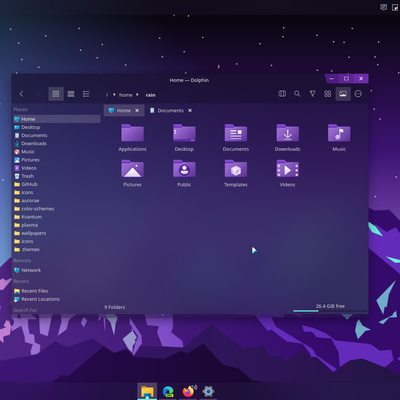
Task: Open Documents in Places sidebar
Action: 57,135
